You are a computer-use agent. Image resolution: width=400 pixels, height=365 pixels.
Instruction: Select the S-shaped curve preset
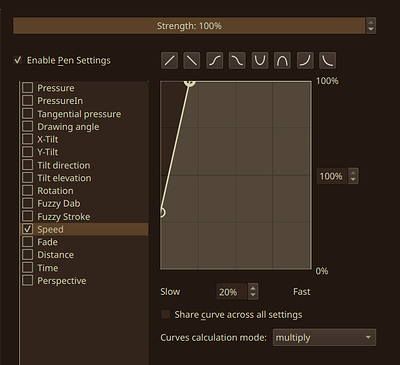215,61
